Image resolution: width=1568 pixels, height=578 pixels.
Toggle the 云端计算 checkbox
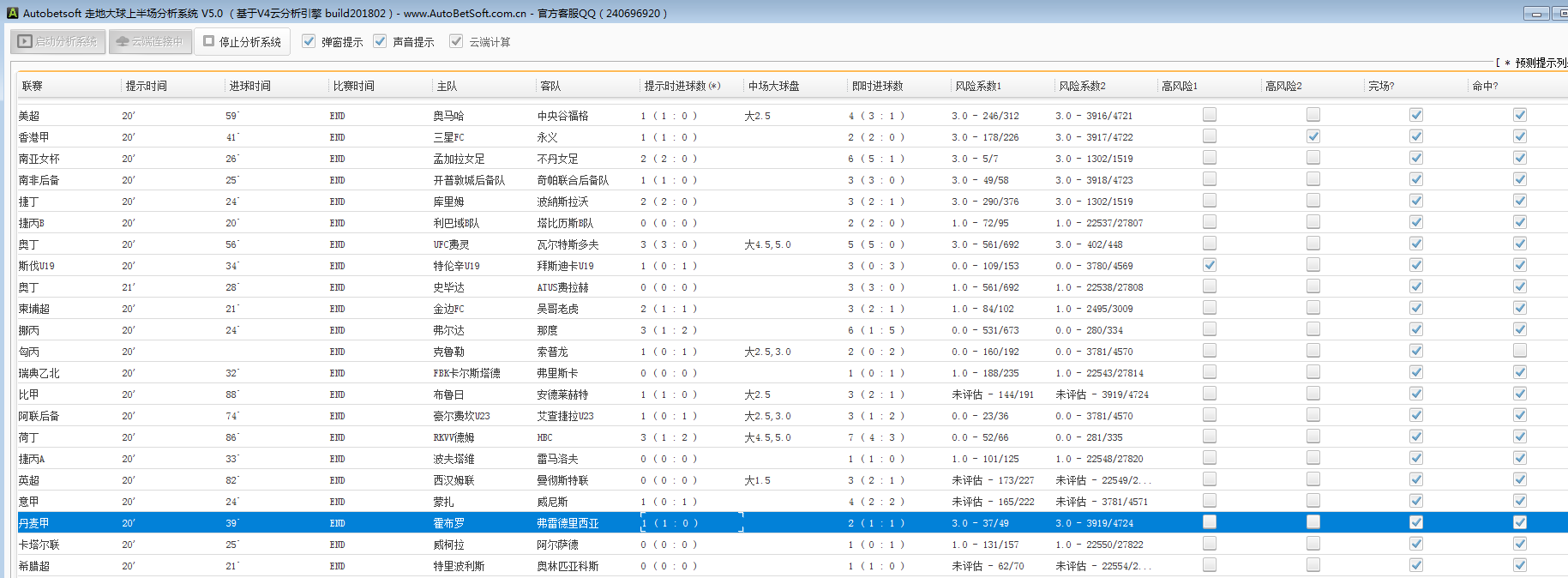click(x=456, y=41)
